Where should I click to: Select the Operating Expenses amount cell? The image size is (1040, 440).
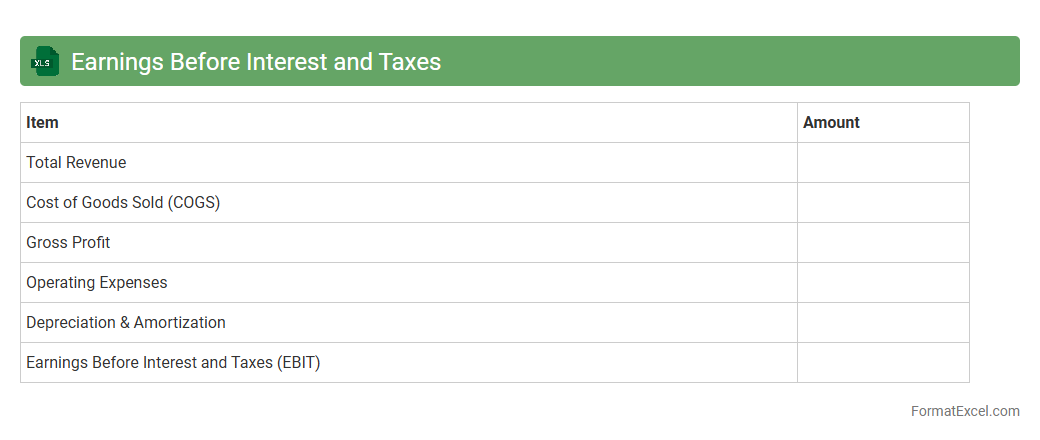click(883, 282)
